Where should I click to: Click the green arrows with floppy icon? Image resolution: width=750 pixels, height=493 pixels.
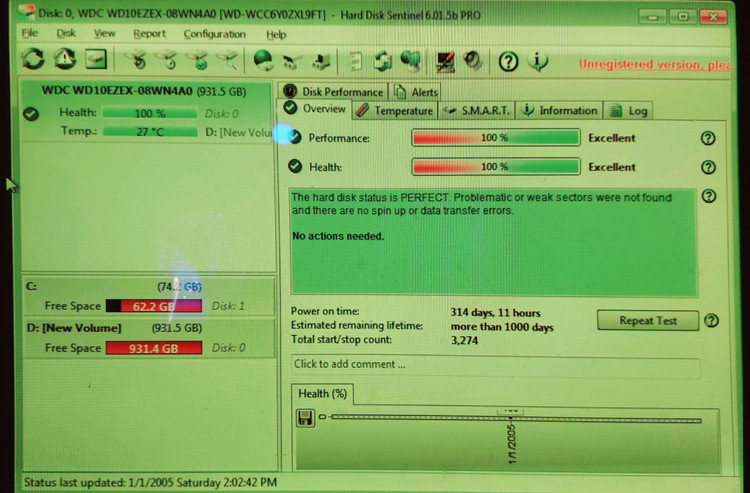(383, 61)
